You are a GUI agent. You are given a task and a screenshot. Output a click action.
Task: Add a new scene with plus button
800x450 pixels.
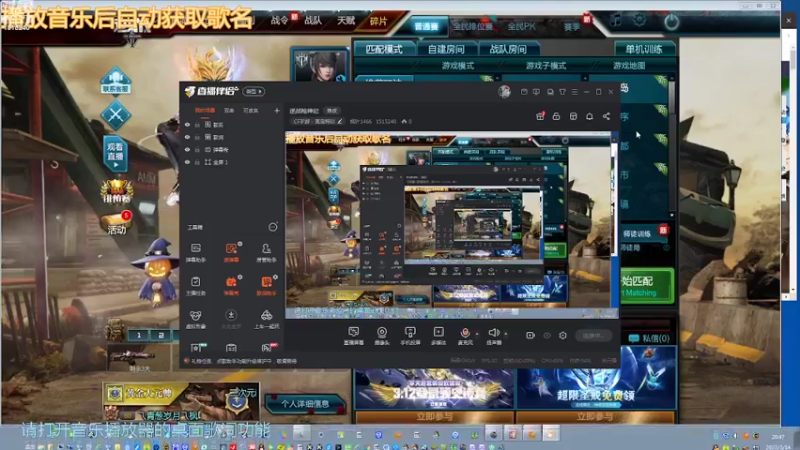(x=277, y=110)
